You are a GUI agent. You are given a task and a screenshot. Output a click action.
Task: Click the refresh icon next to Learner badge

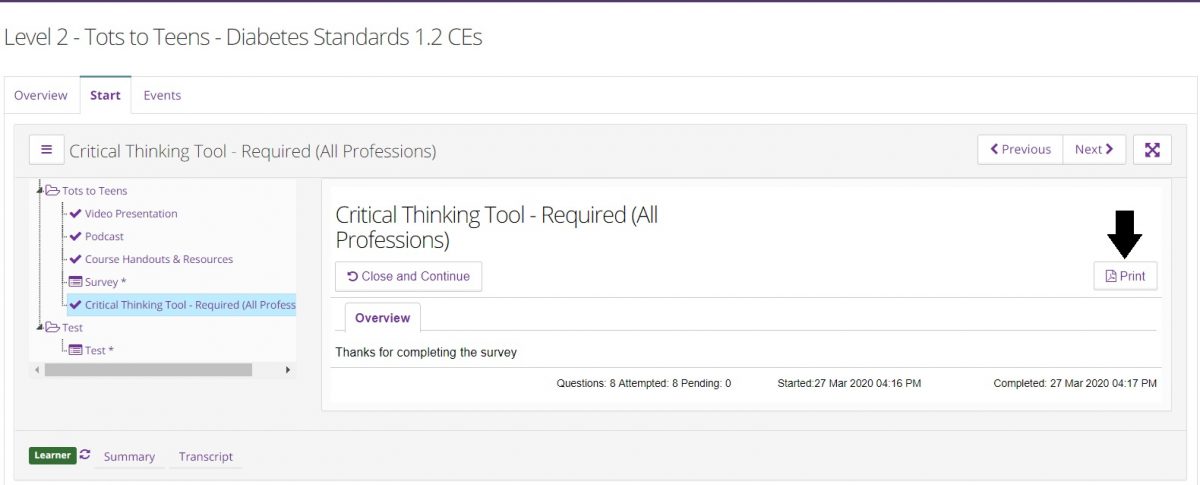tap(85, 455)
